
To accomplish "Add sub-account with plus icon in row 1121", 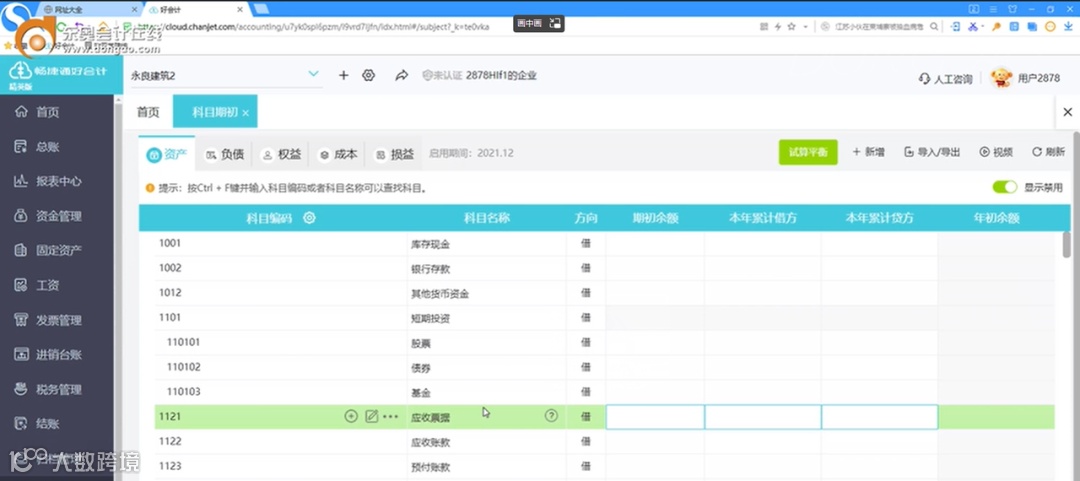I will pyautogui.click(x=351, y=416).
